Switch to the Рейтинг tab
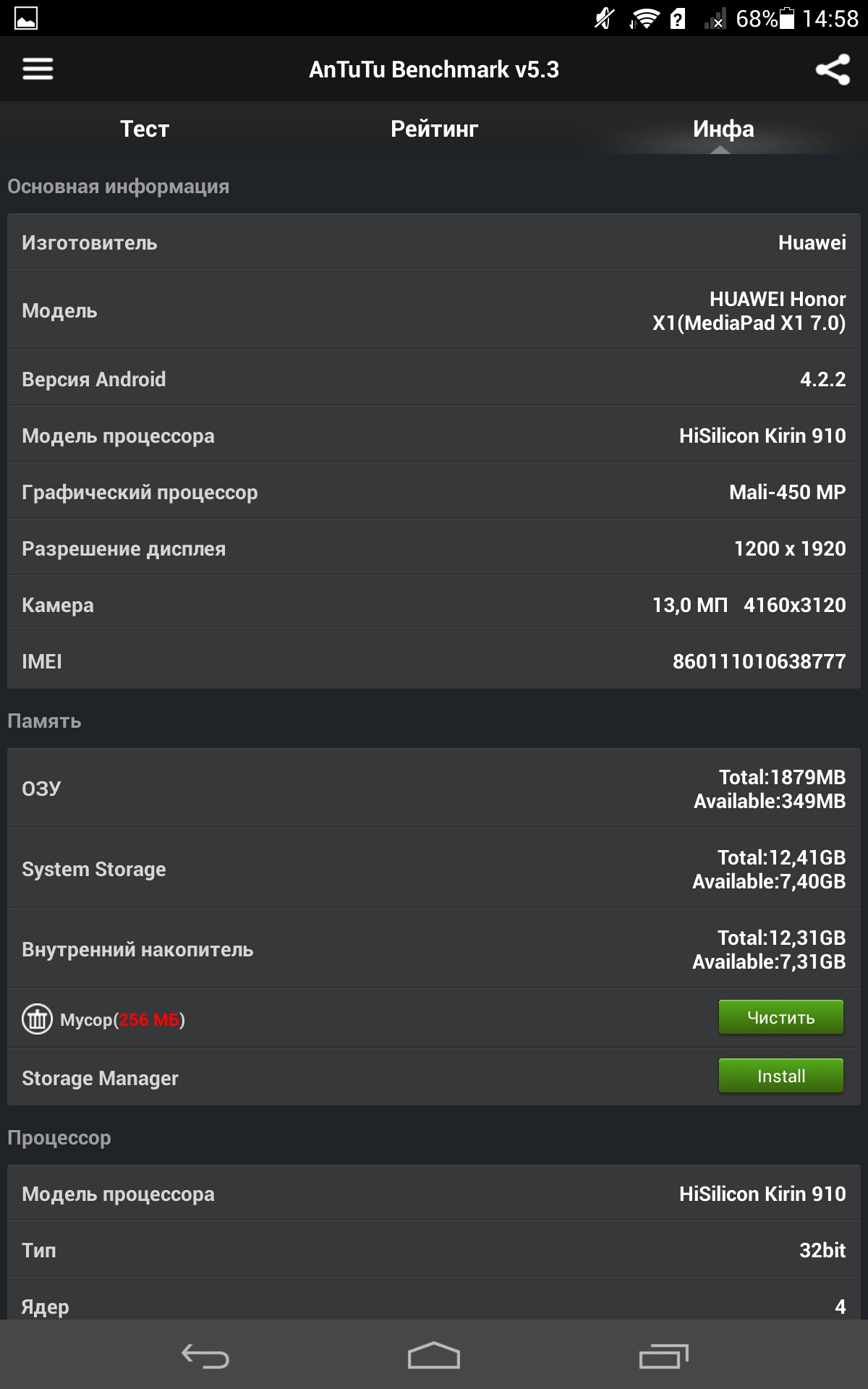 coord(434,129)
